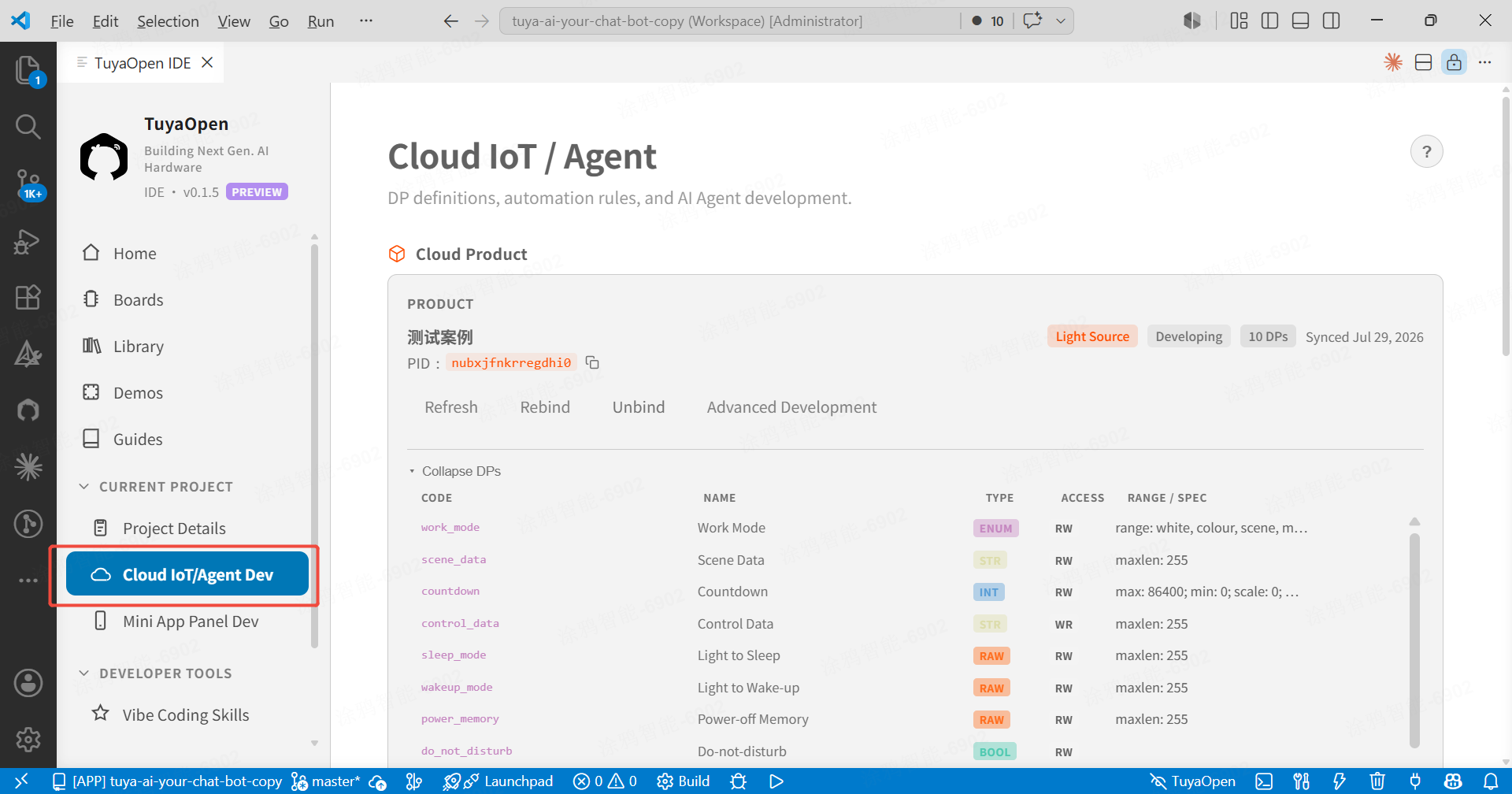
Task: Split the editor layout from title bar
Action: pyautogui.click(x=1423, y=62)
